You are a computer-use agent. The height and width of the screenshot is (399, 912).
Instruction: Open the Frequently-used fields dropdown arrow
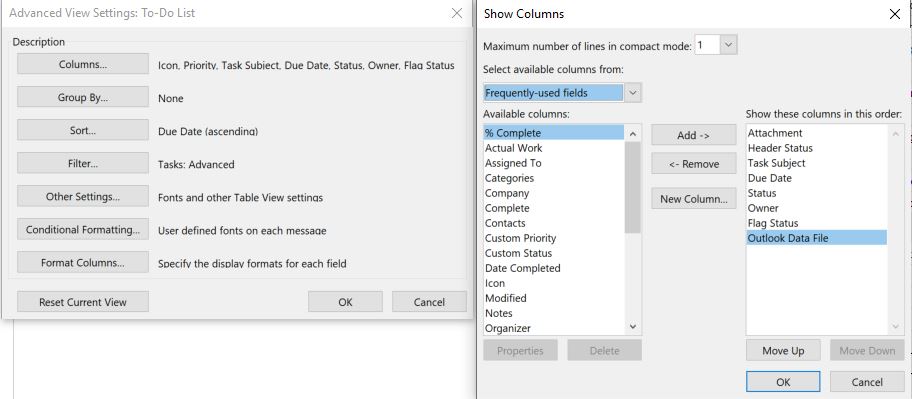point(633,93)
